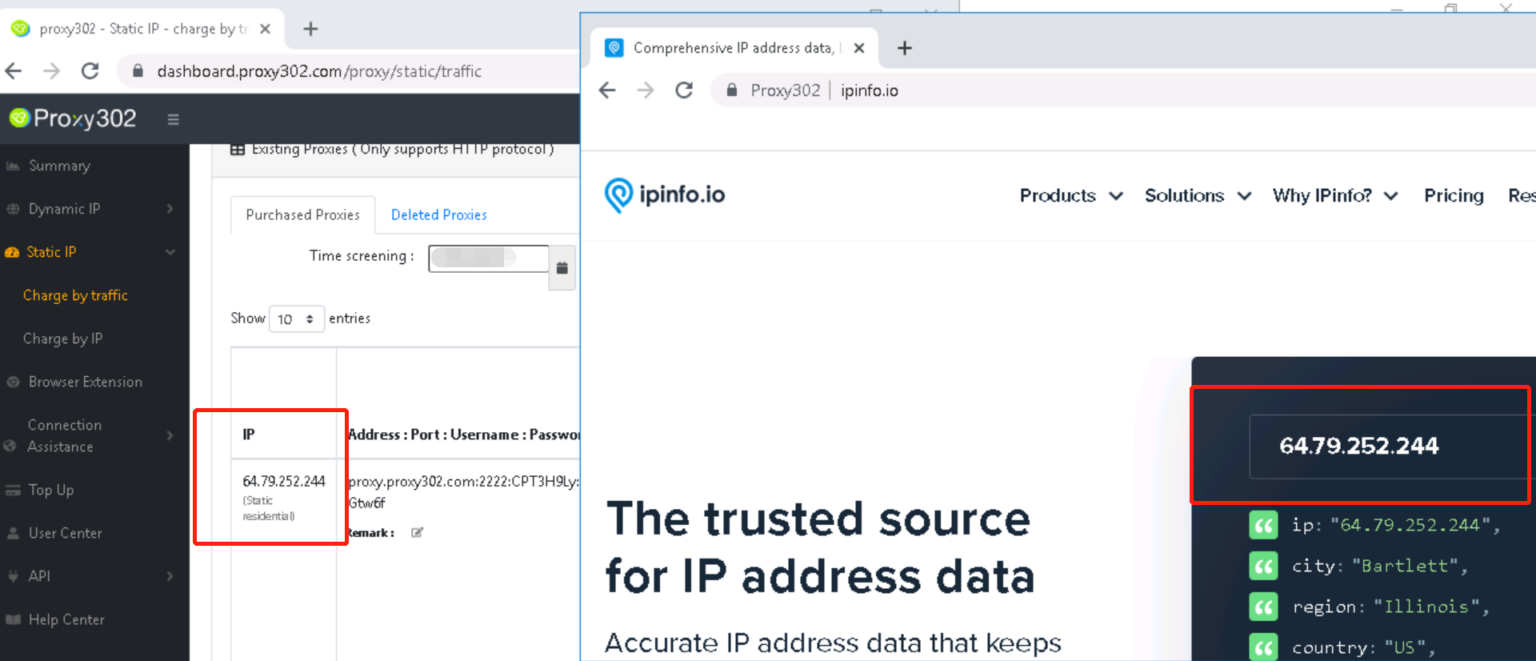The width and height of the screenshot is (1536, 661).
Task: Open a new tab beside the ipinfo tab
Action: pos(904,48)
